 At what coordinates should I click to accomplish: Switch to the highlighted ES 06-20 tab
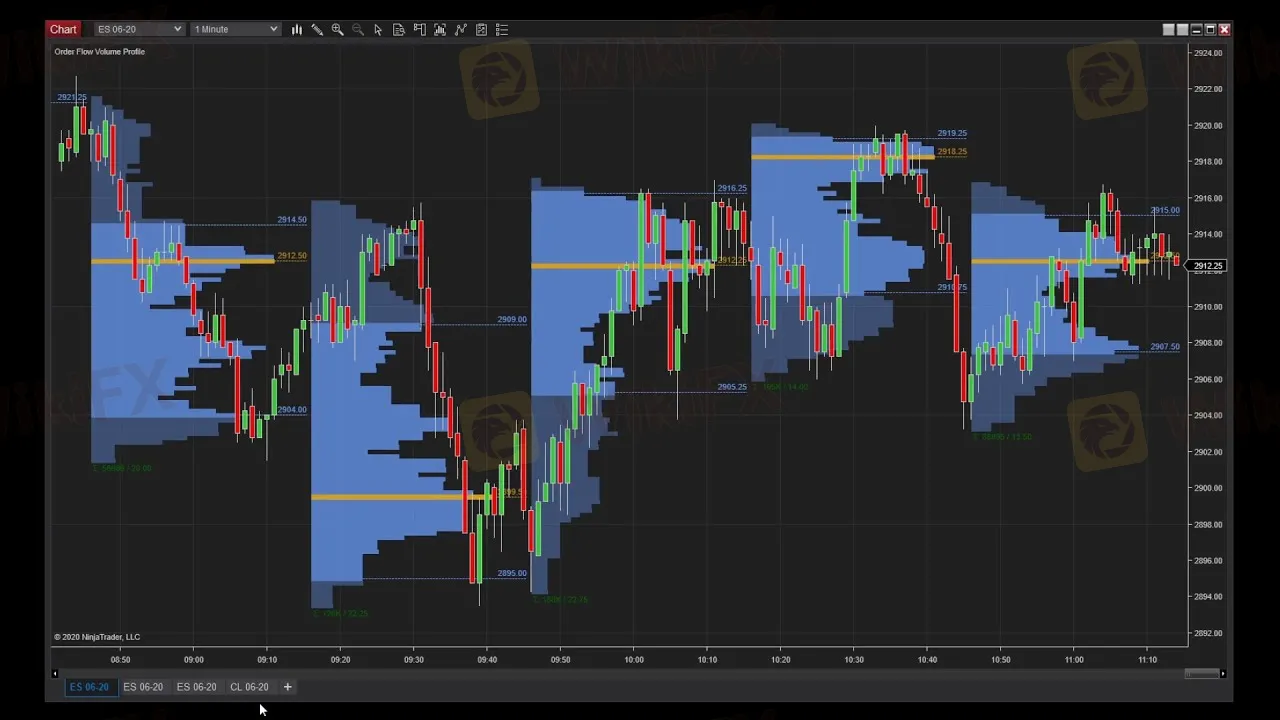pyautogui.click(x=89, y=687)
